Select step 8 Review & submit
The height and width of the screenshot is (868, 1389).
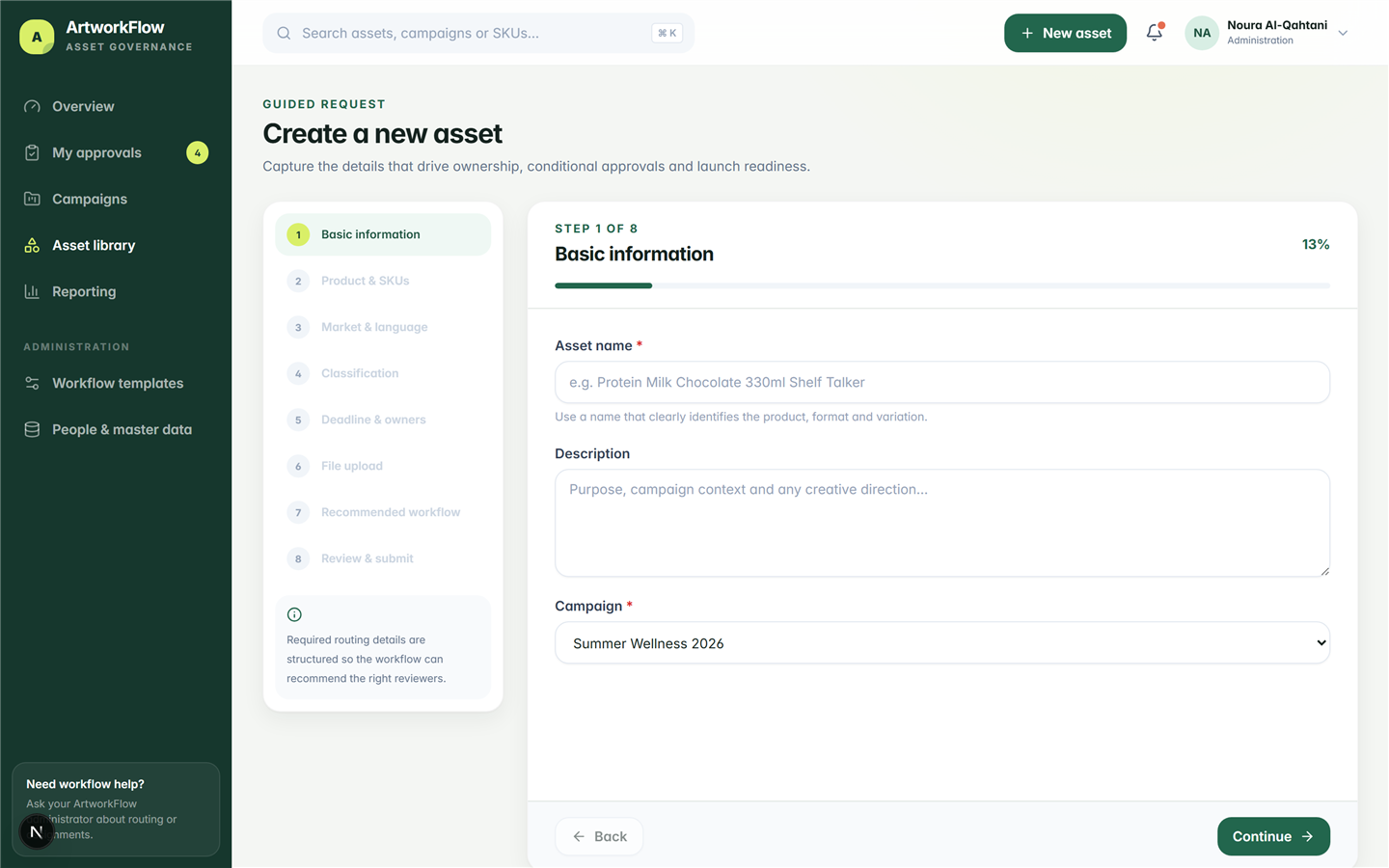383,558
